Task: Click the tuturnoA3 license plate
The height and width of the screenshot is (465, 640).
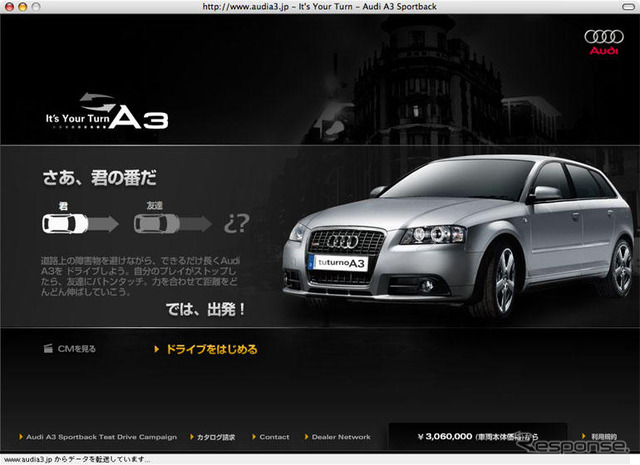Action: click(x=338, y=263)
